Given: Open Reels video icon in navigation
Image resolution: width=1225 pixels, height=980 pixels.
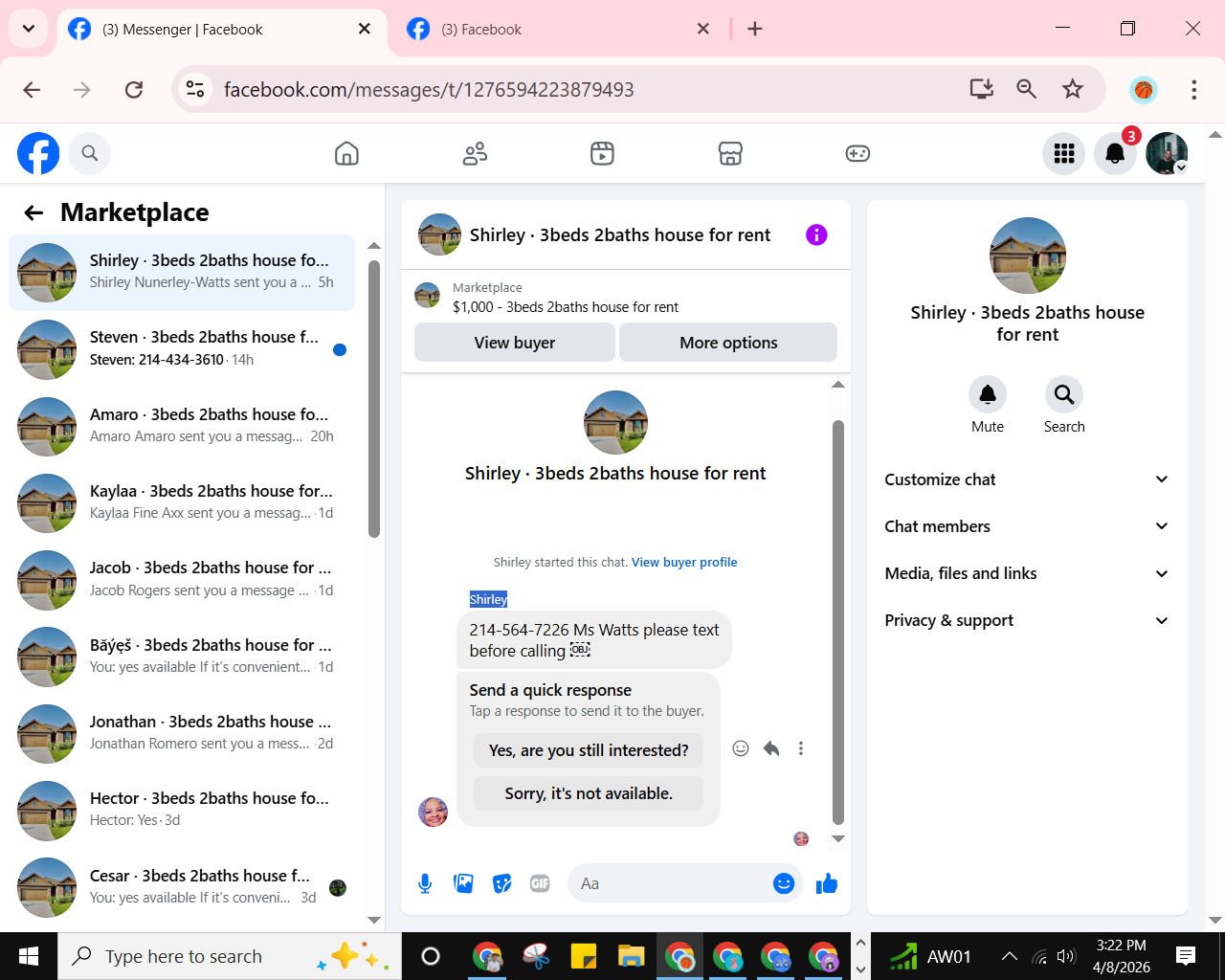Looking at the screenshot, I should click(x=602, y=153).
